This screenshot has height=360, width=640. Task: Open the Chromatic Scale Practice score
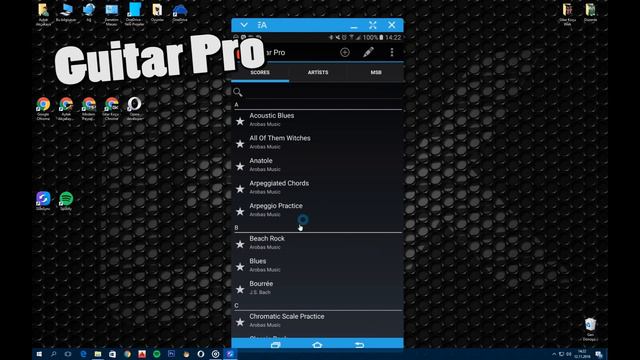(x=317, y=321)
